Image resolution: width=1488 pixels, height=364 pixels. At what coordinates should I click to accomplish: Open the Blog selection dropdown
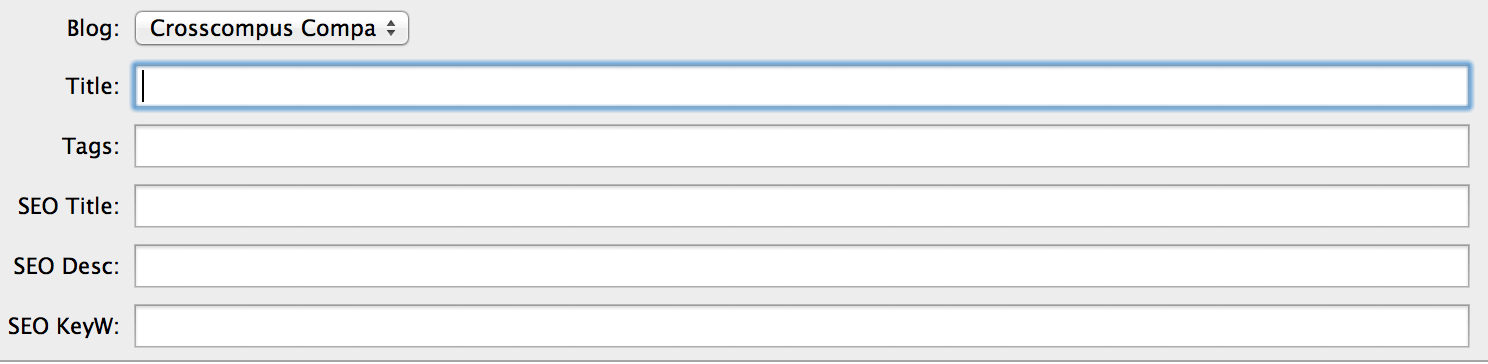[x=272, y=29]
